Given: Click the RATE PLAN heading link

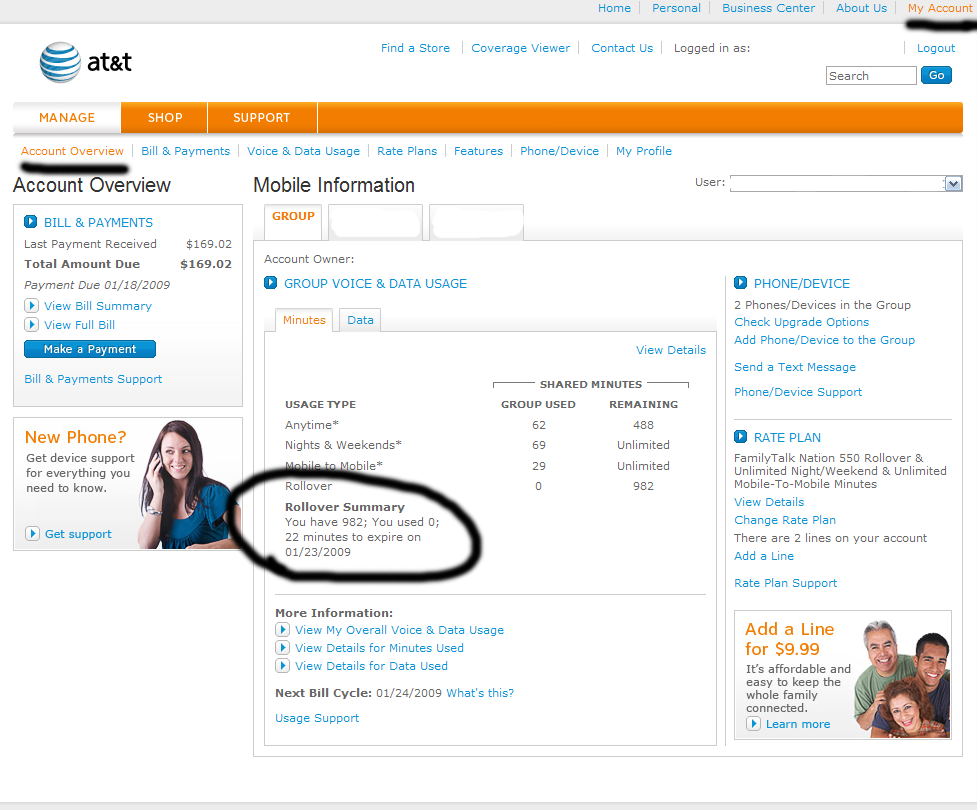Looking at the screenshot, I should click(x=787, y=437).
